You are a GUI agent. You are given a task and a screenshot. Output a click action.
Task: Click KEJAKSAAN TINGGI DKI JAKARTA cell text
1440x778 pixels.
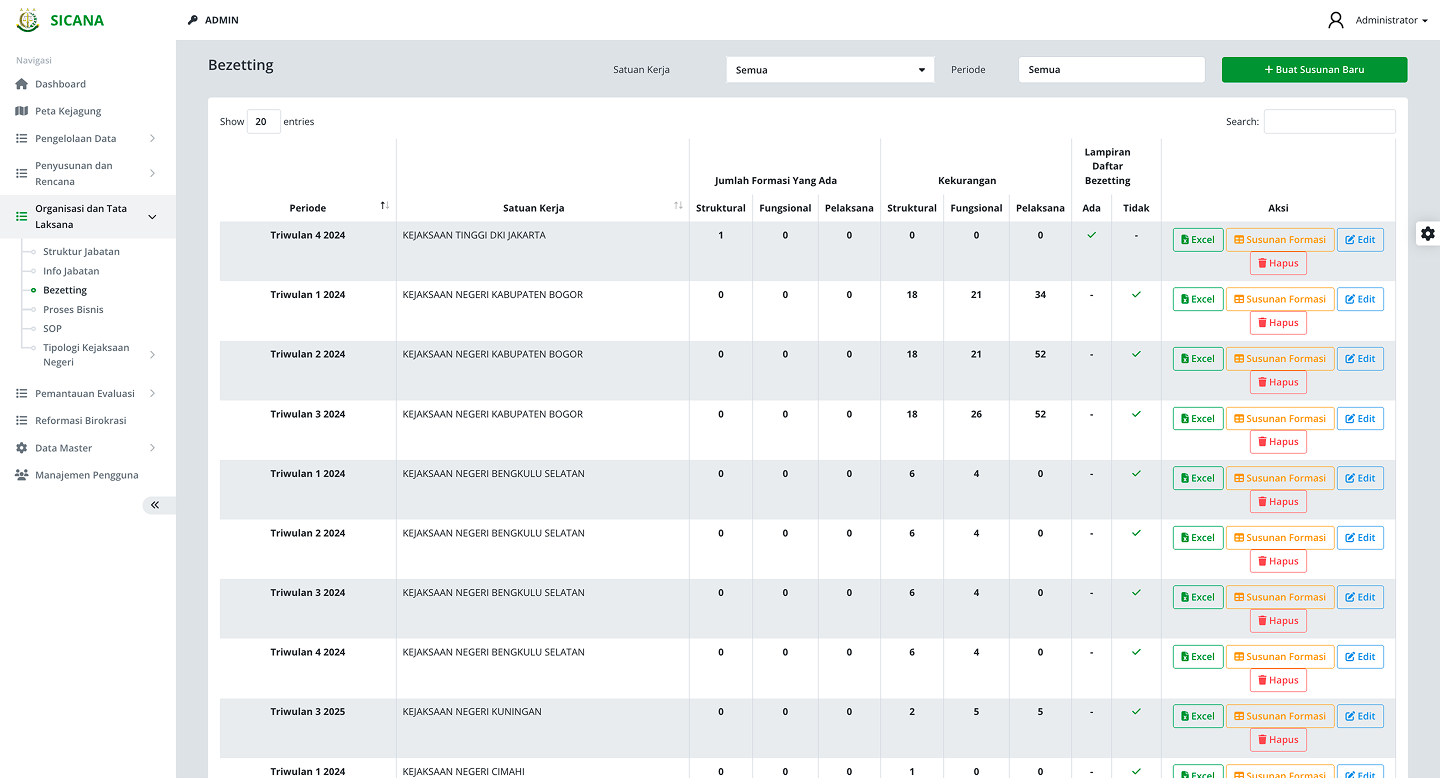[x=474, y=235]
